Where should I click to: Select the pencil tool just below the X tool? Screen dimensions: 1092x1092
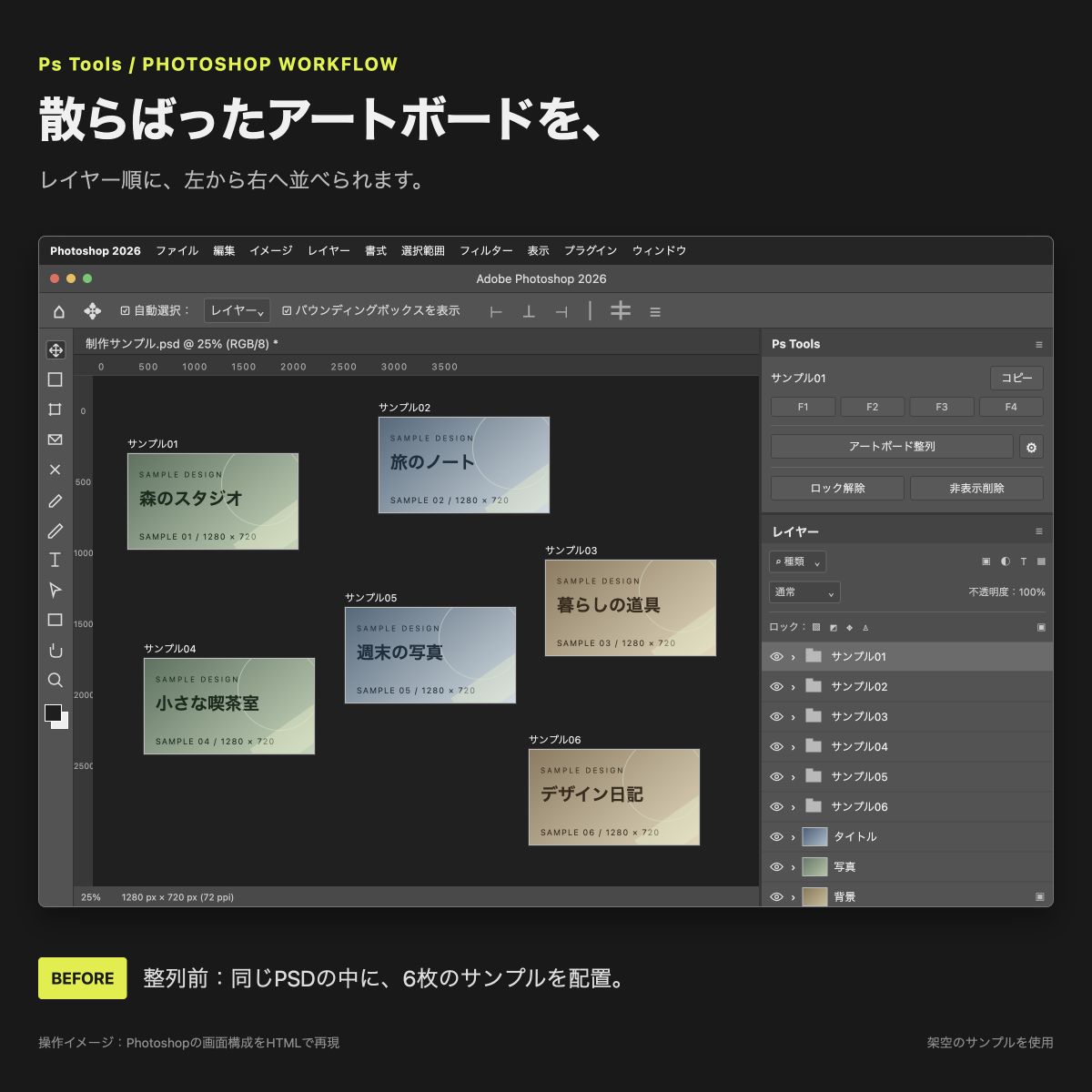56,500
